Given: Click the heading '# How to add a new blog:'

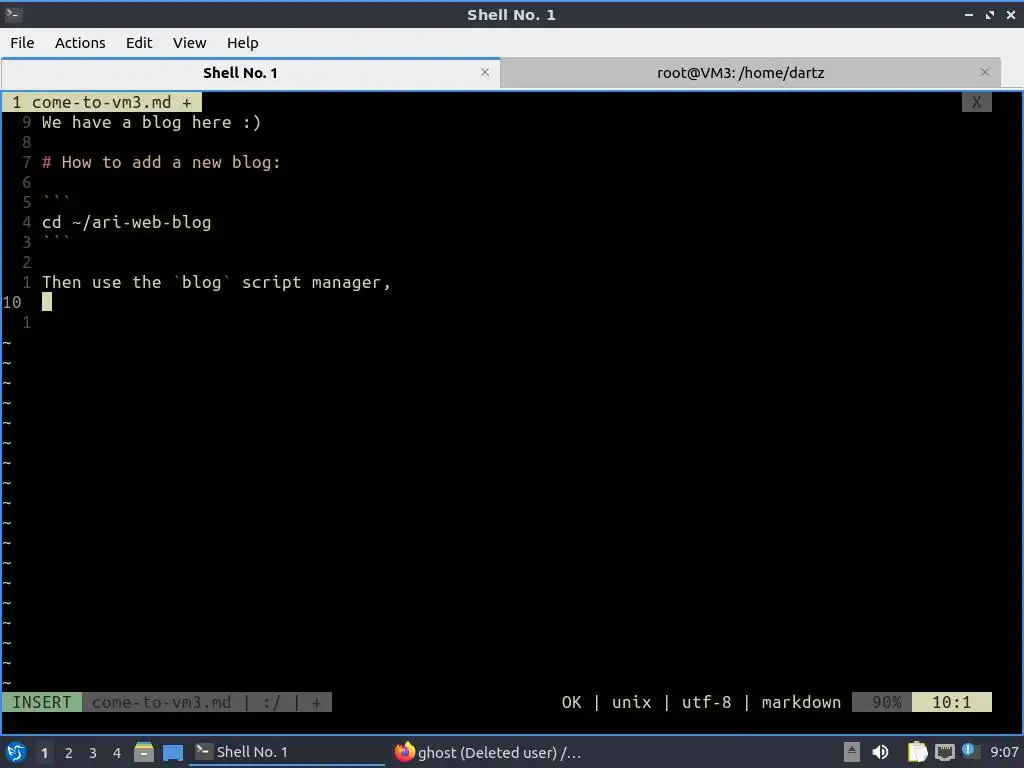Looking at the screenshot, I should 161,162.
